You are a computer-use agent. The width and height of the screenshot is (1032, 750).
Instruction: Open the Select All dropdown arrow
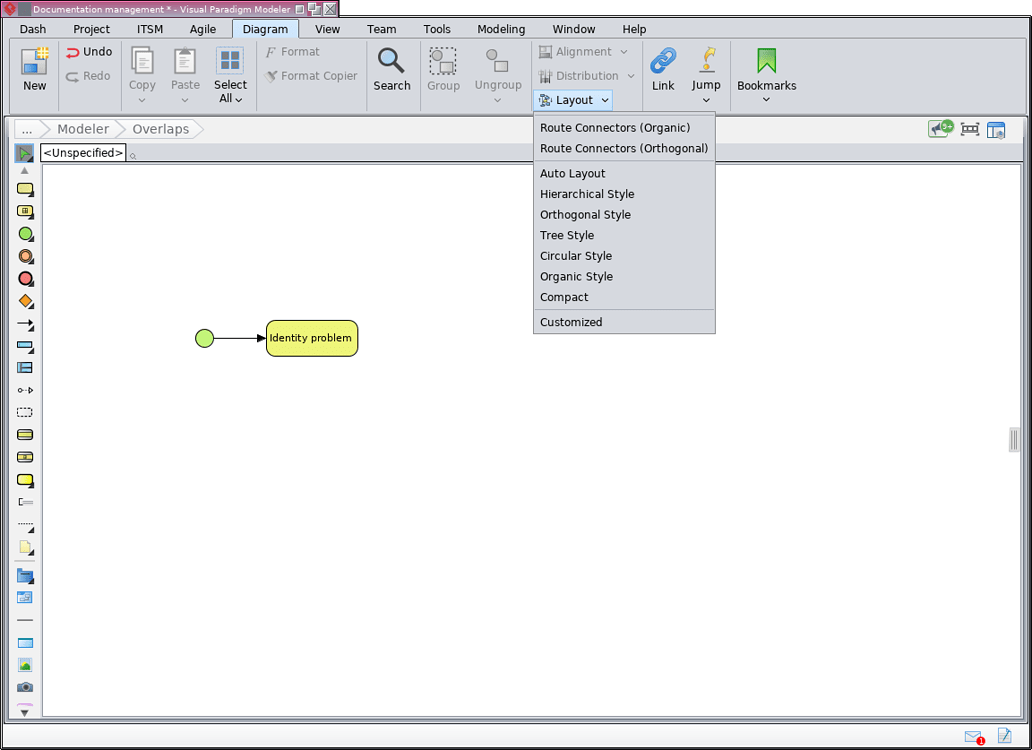239,98
